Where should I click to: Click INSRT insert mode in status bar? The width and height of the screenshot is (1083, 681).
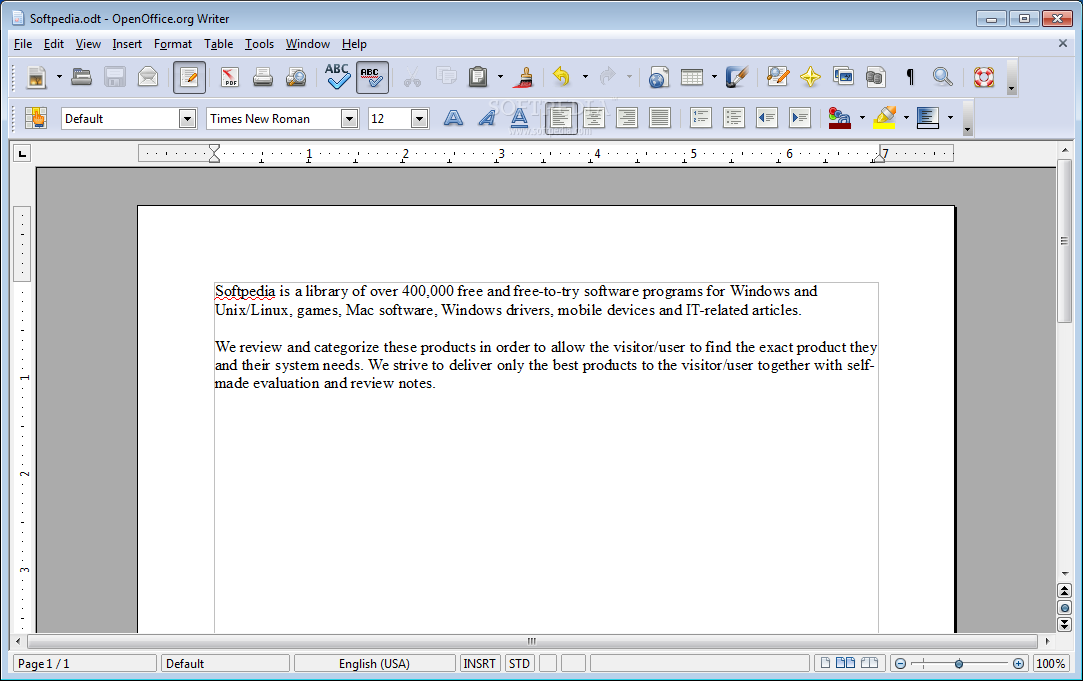(479, 664)
